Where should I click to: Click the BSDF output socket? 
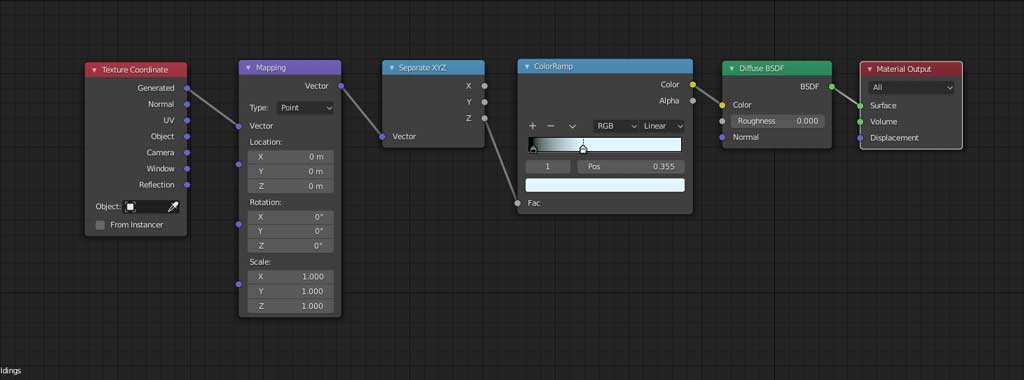click(x=831, y=86)
